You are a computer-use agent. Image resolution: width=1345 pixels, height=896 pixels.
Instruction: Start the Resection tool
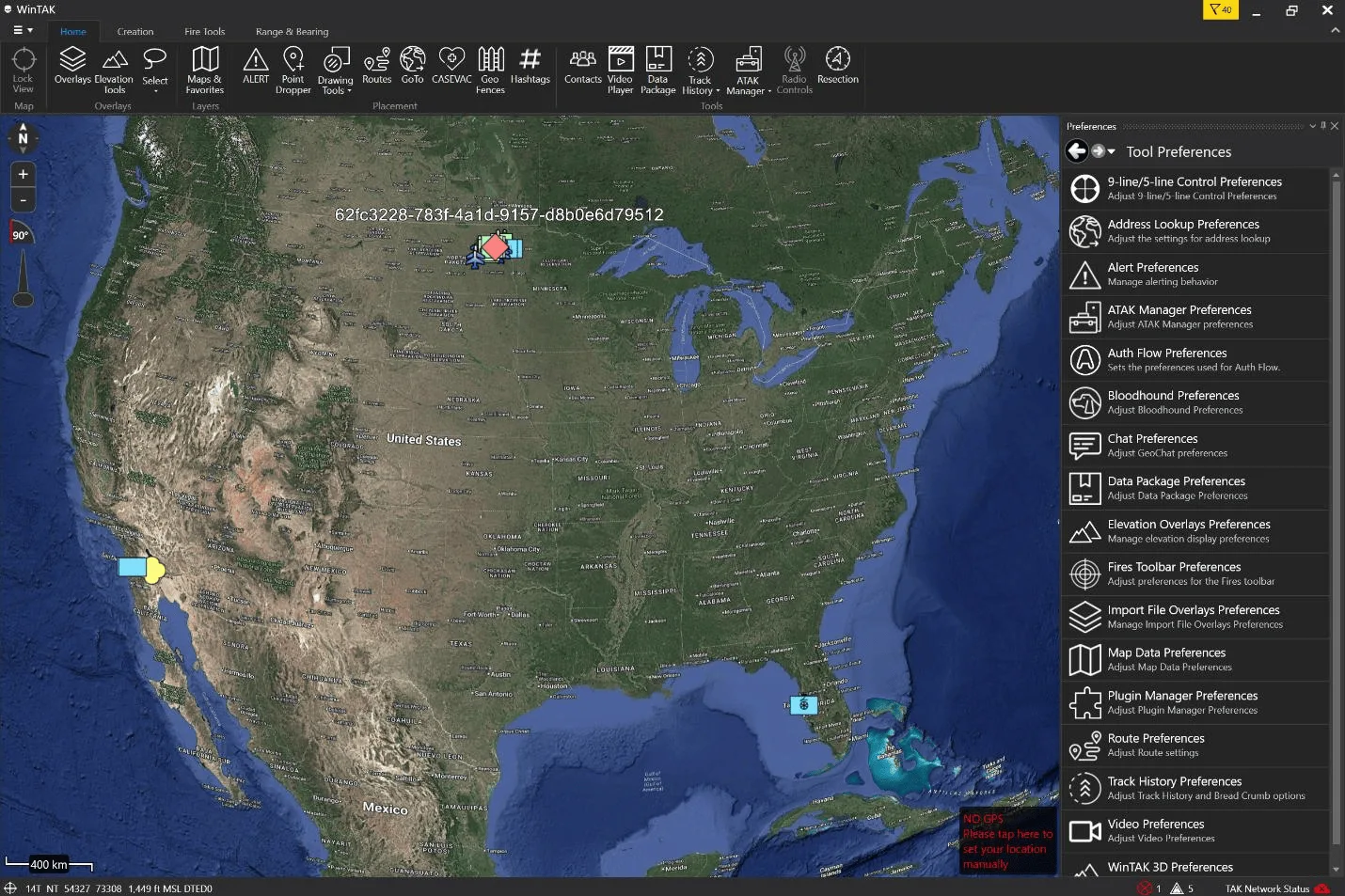838,67
